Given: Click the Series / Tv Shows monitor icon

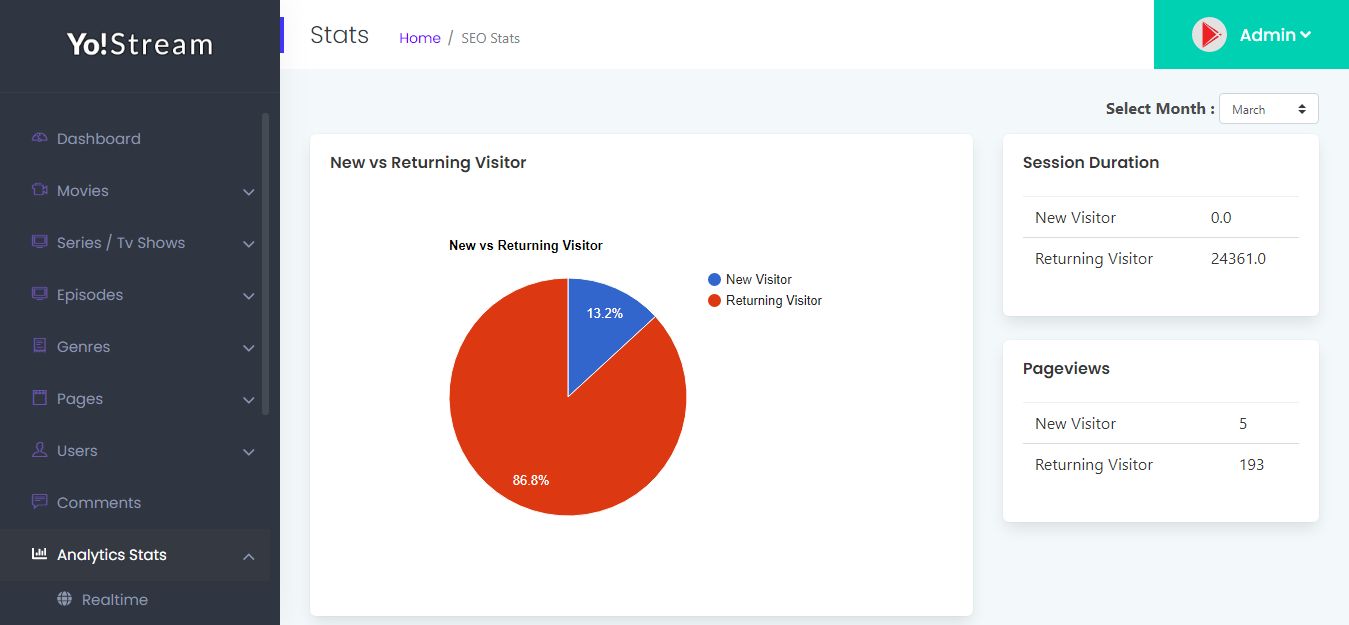Looking at the screenshot, I should (x=40, y=242).
